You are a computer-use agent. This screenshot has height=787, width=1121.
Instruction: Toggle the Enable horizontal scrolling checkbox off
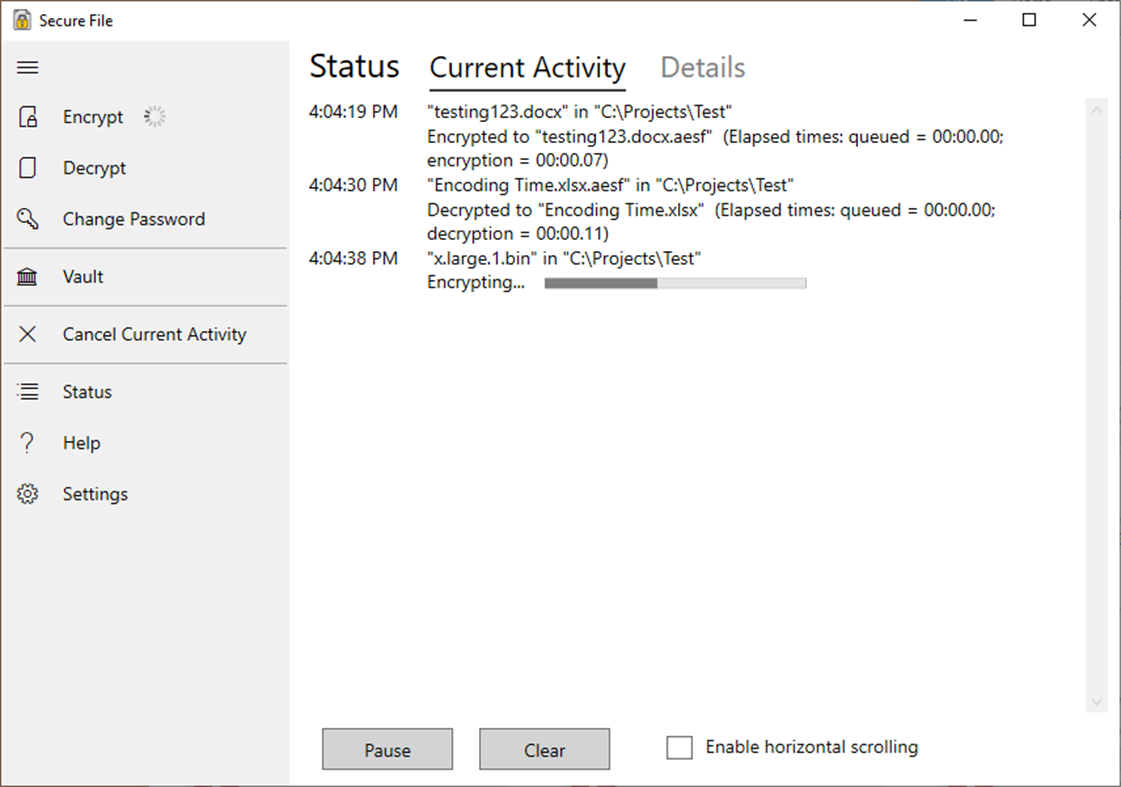coord(679,747)
